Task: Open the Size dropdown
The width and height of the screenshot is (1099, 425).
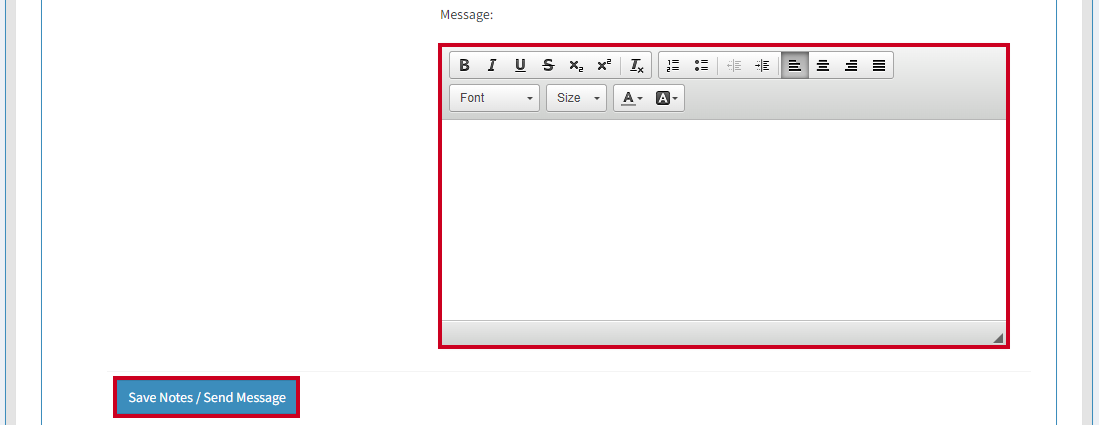Action: [x=577, y=98]
